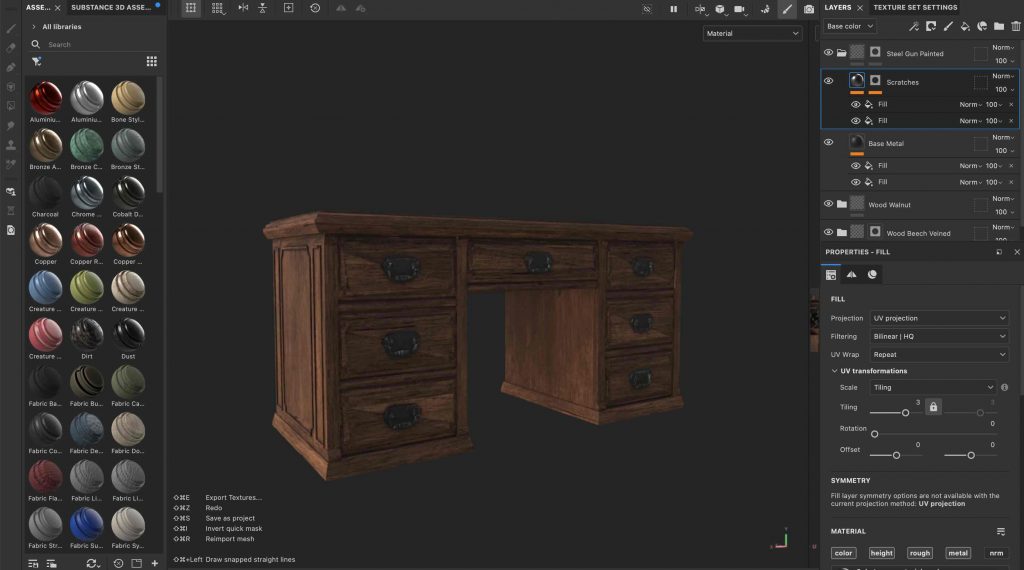Add a new folder in Layers
Screen dimensions: 1024x570
pos(1000,27)
